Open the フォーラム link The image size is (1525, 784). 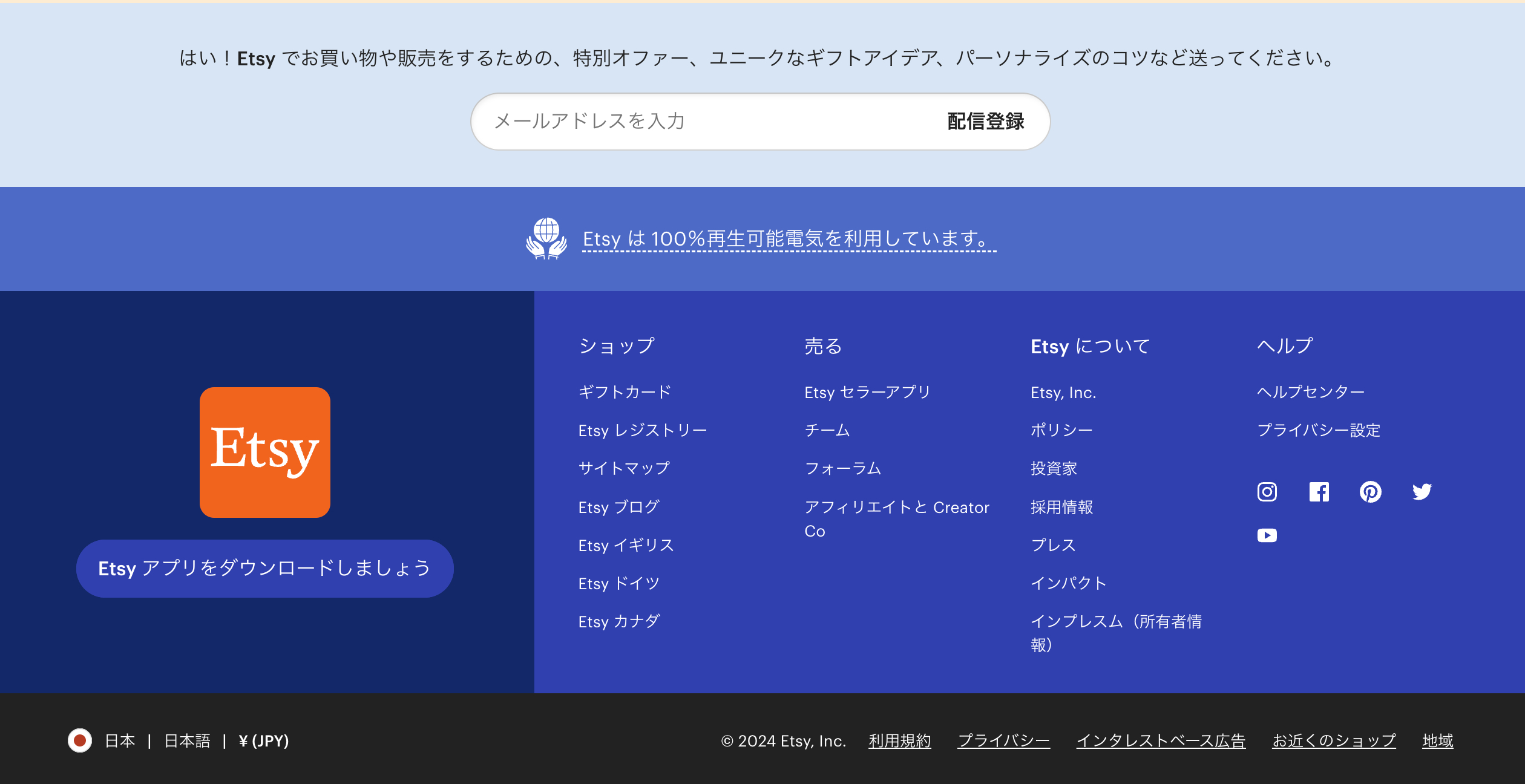tap(843, 468)
